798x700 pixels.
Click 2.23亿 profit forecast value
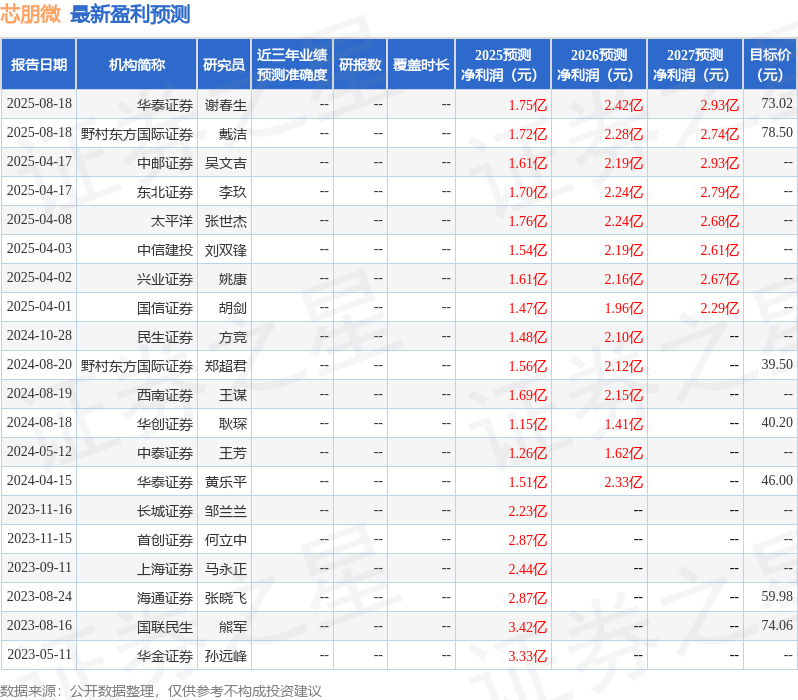pyautogui.click(x=528, y=511)
